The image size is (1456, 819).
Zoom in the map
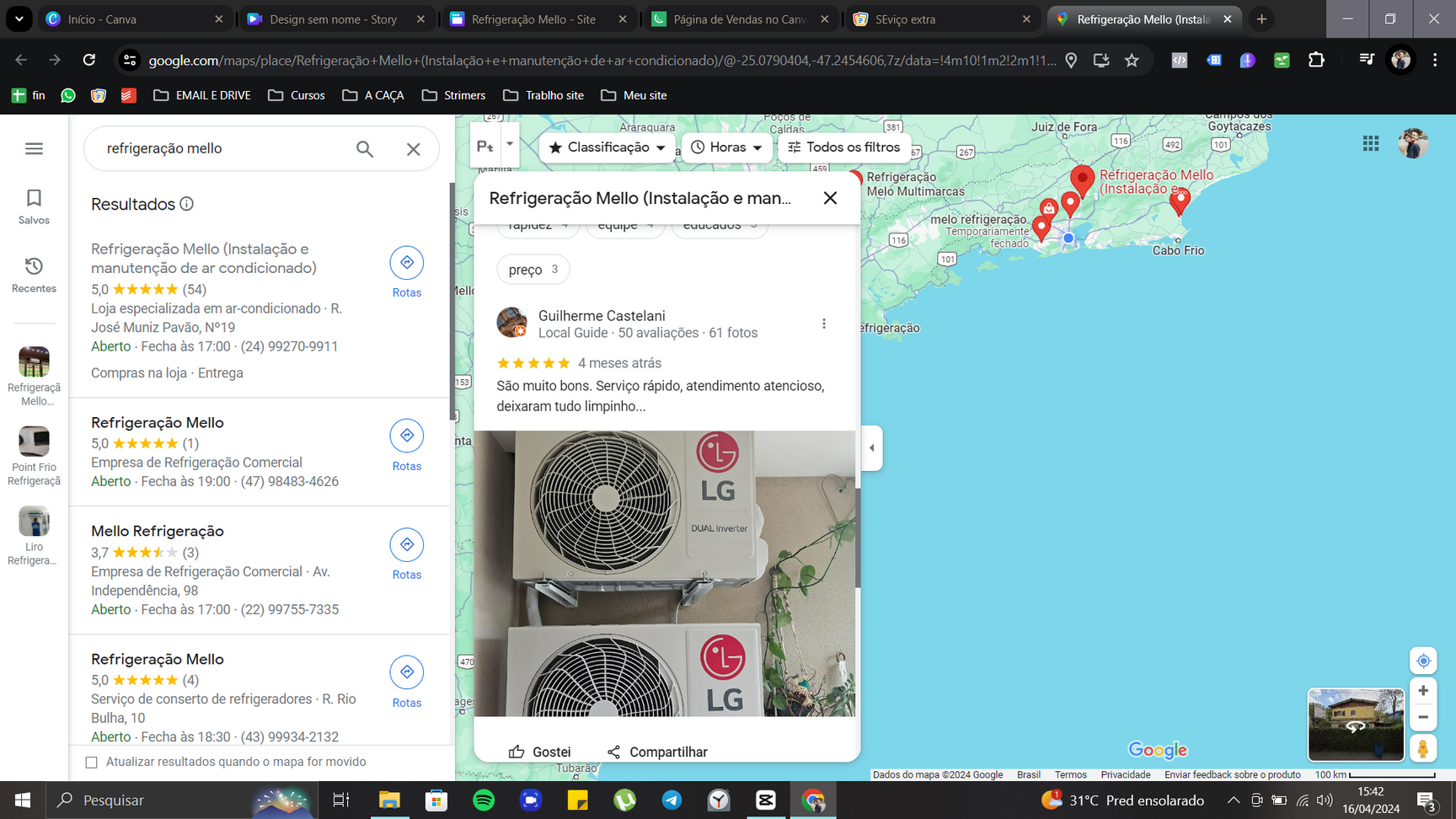click(x=1423, y=691)
